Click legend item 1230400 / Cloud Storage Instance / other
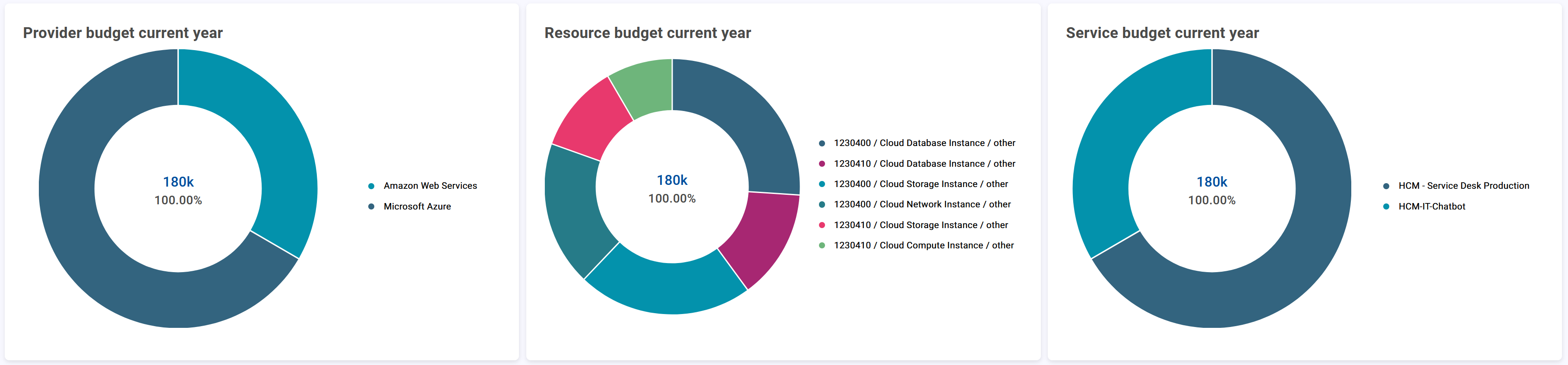This screenshot has width=1568, height=365. 913,184
